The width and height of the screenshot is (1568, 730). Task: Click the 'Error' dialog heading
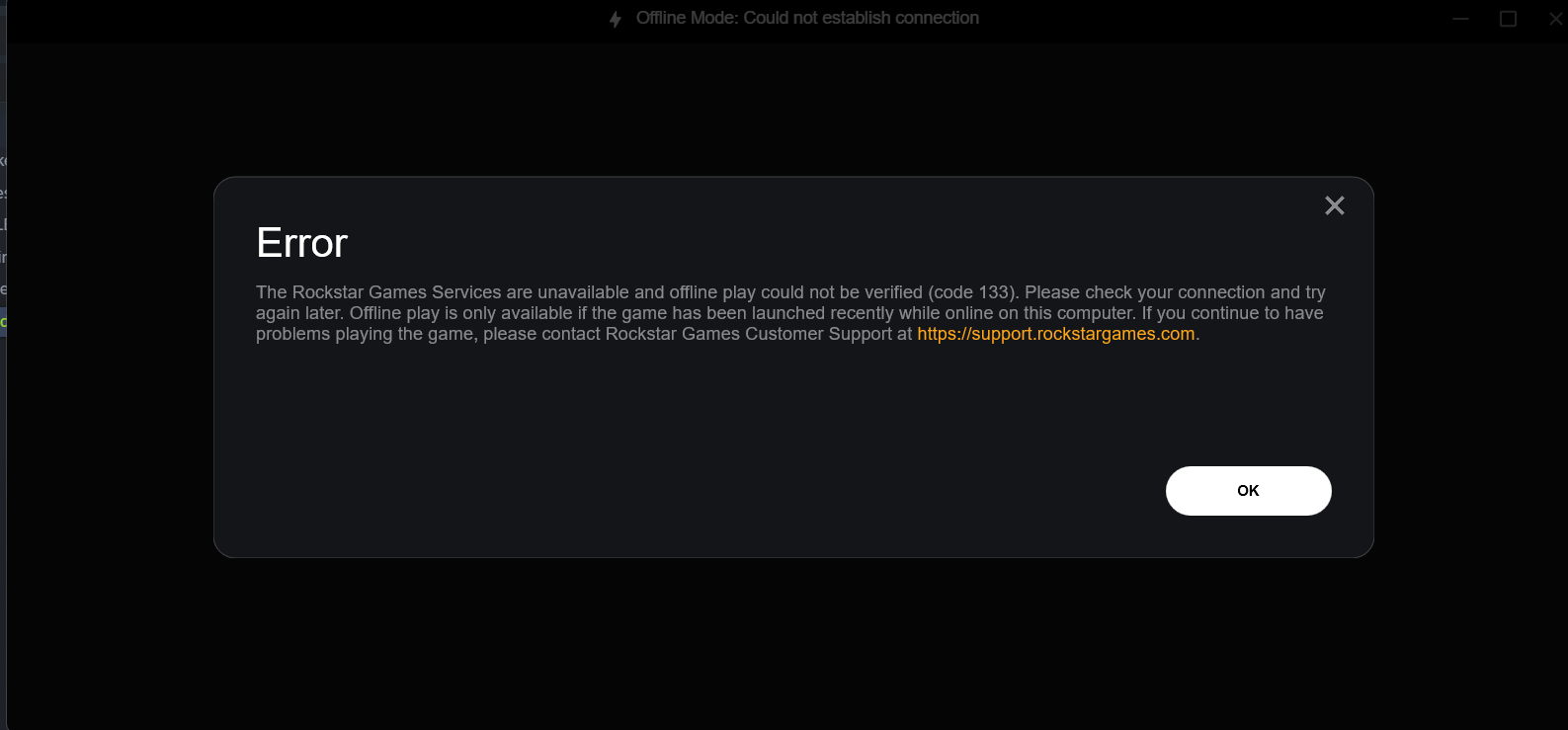(301, 243)
